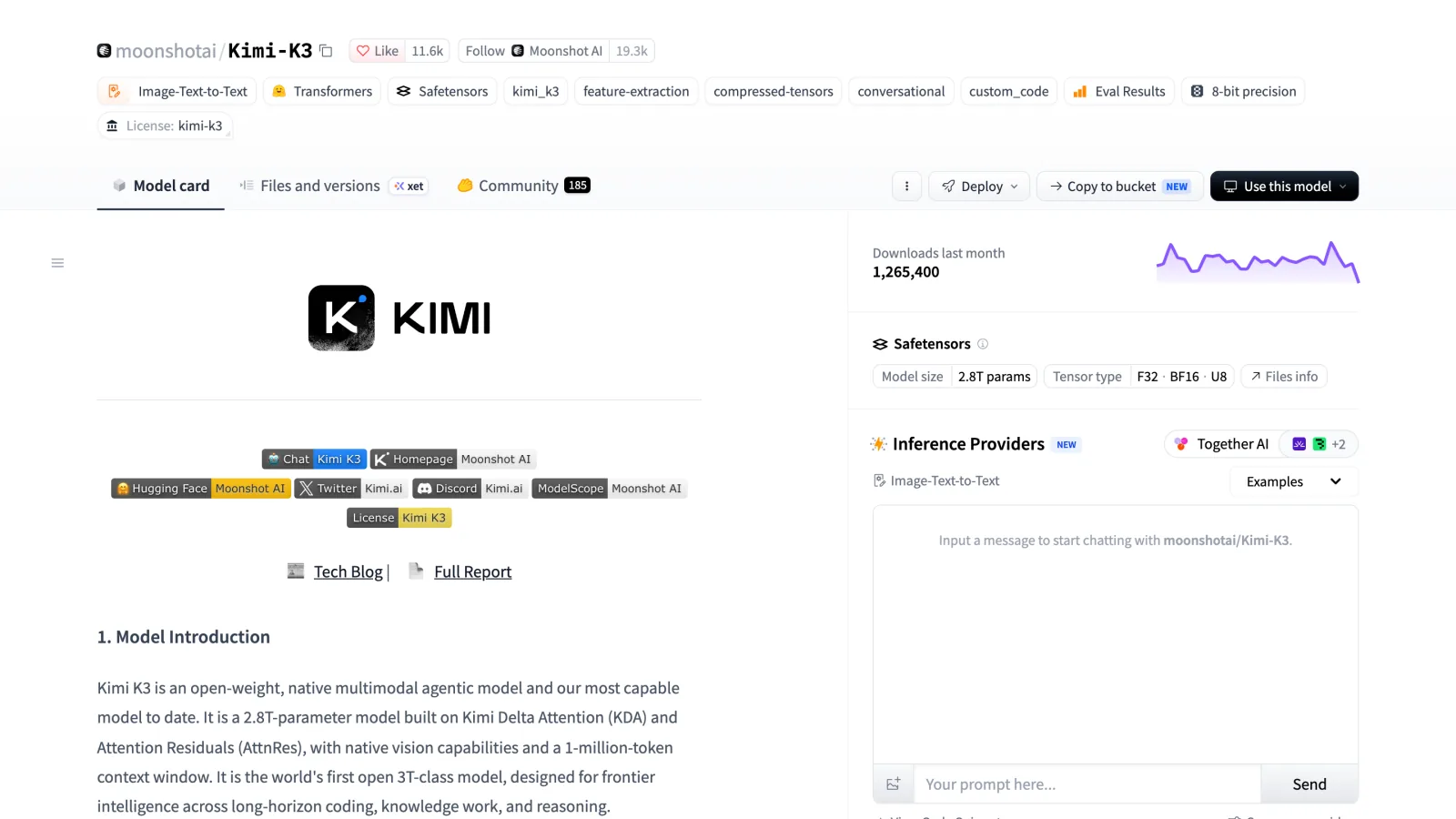Click Copy to bucket button
The height and width of the screenshot is (819, 1456).
pos(1119,187)
